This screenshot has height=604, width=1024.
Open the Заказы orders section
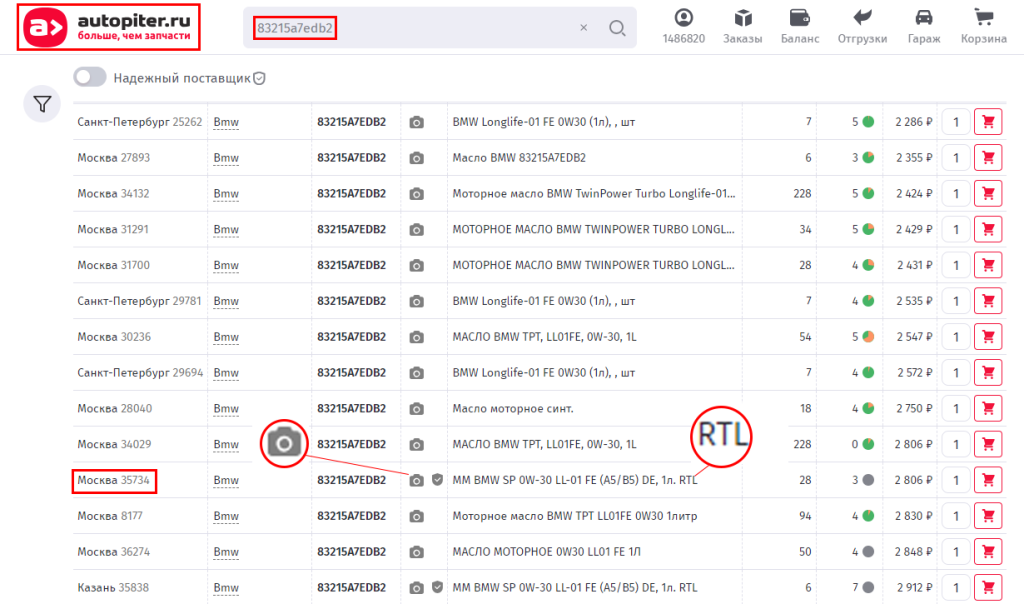coord(743,27)
